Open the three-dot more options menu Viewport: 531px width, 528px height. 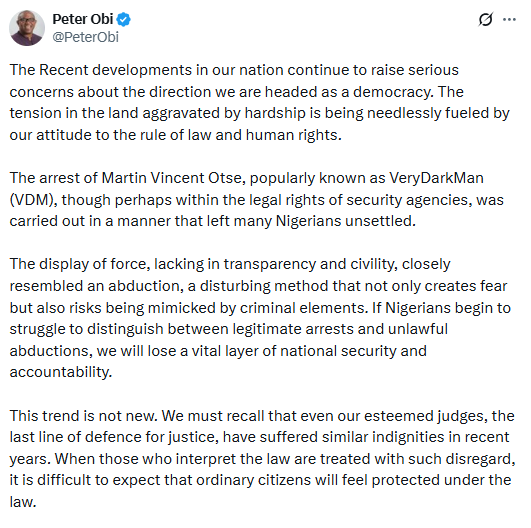509,20
